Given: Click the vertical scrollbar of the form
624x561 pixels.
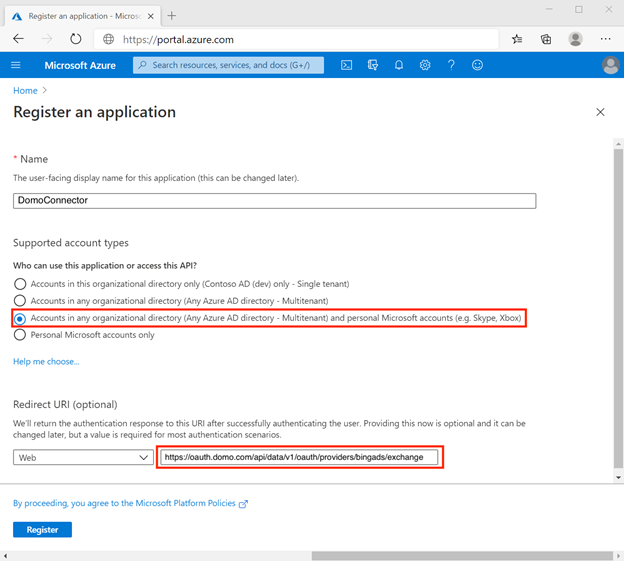Looking at the screenshot, I should click(x=618, y=308).
